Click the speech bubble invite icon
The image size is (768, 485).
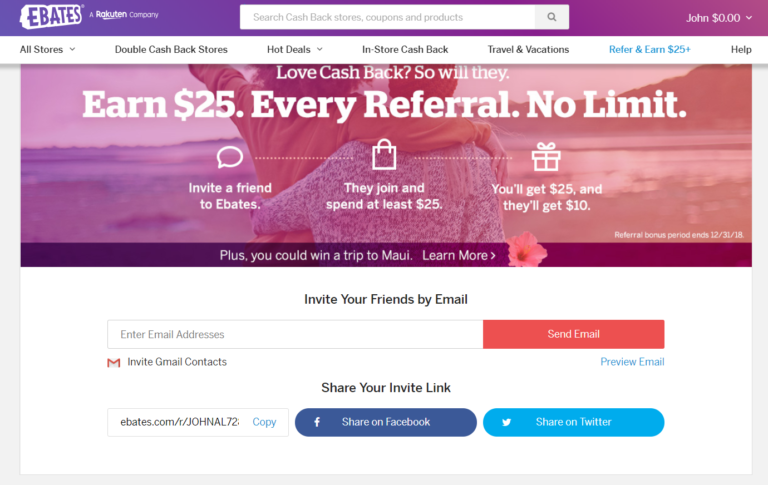tap(230, 157)
